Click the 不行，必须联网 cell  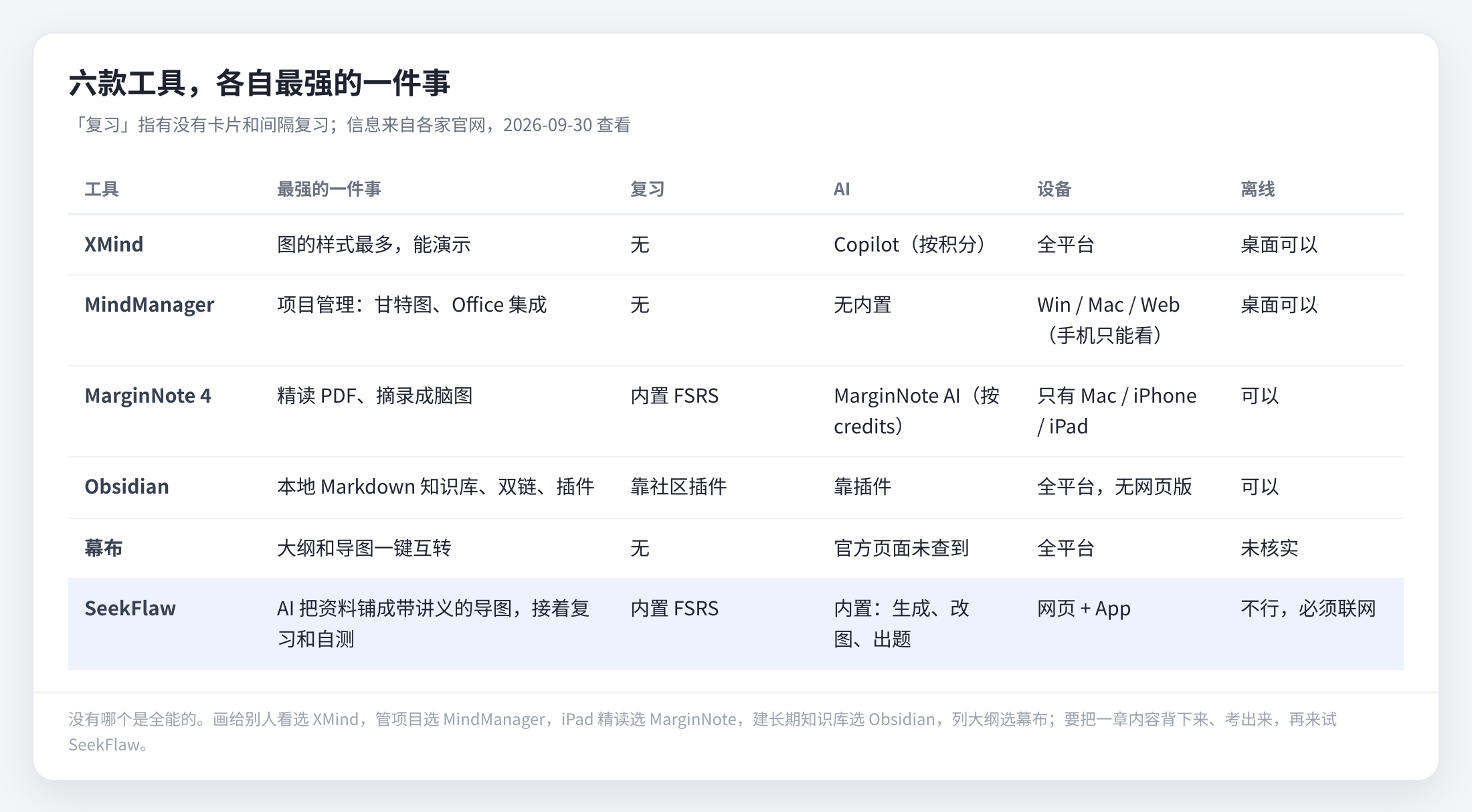[x=1308, y=609]
